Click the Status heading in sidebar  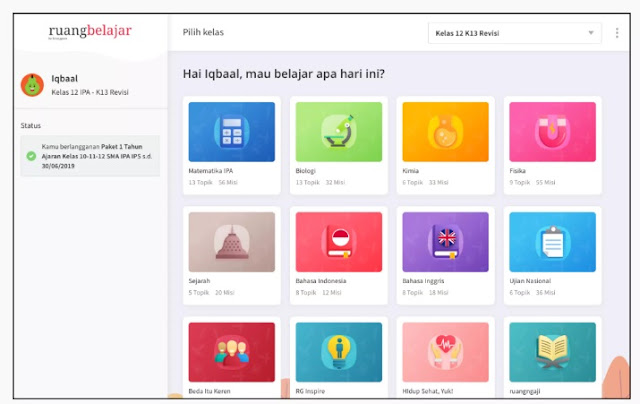click(x=31, y=125)
